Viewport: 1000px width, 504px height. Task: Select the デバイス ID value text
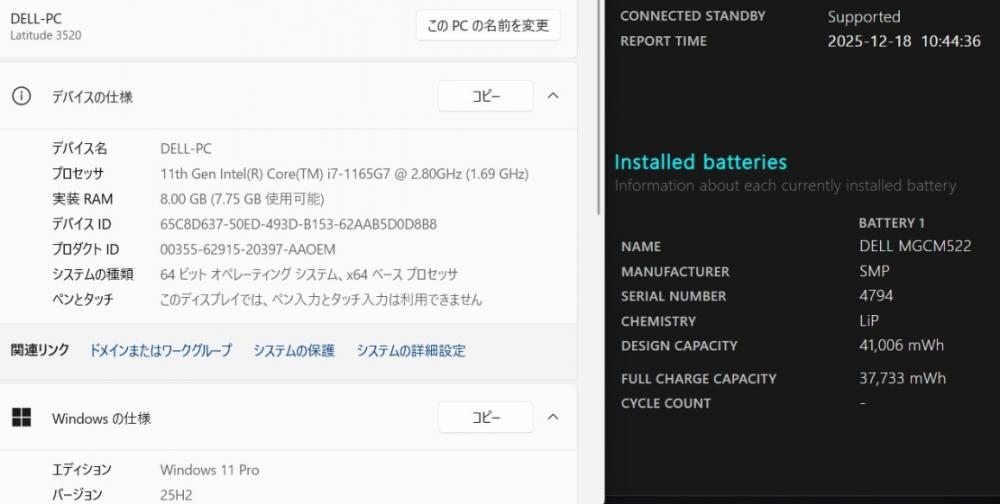coord(298,224)
